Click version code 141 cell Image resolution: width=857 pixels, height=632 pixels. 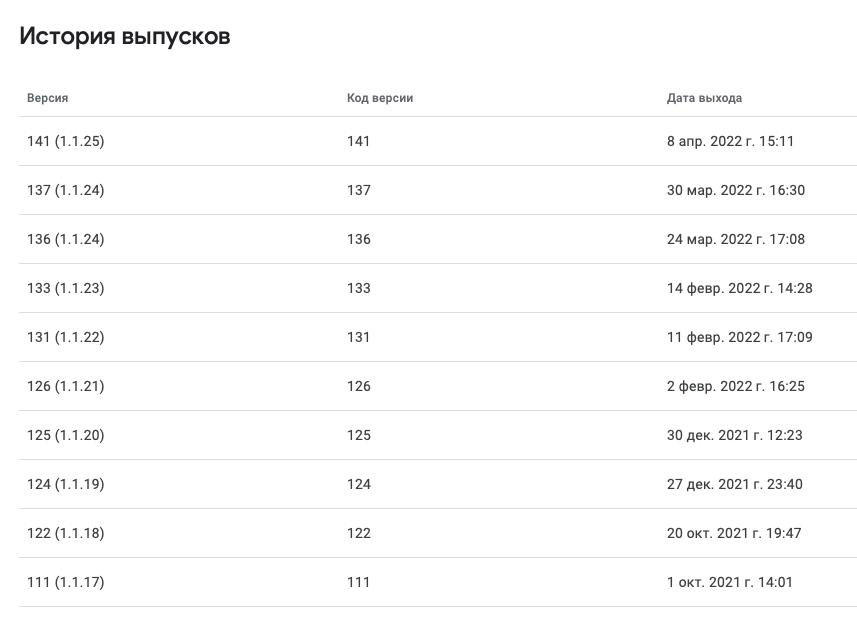[359, 141]
